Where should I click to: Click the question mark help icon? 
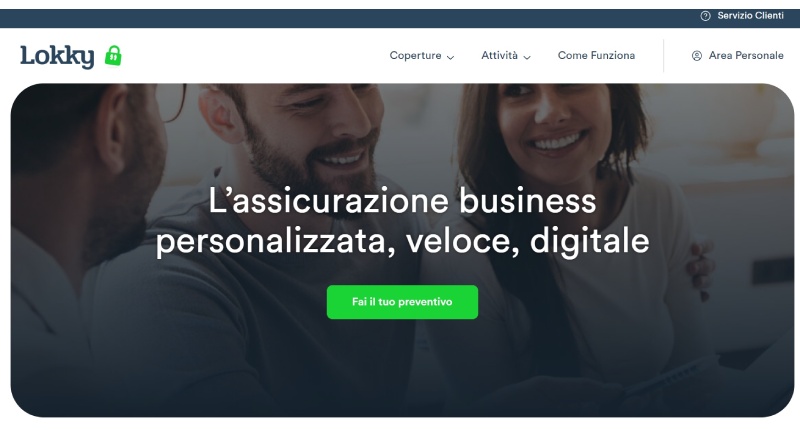(705, 16)
